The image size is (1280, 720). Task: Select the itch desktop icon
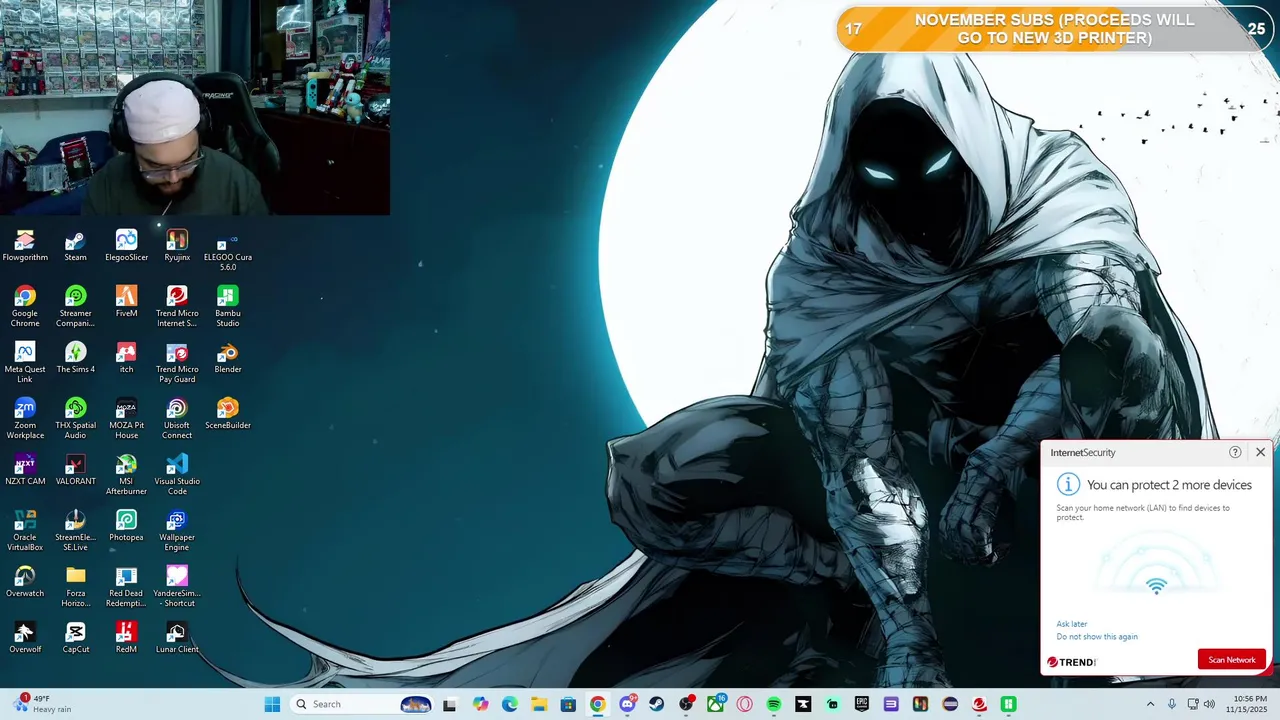[x=126, y=358]
